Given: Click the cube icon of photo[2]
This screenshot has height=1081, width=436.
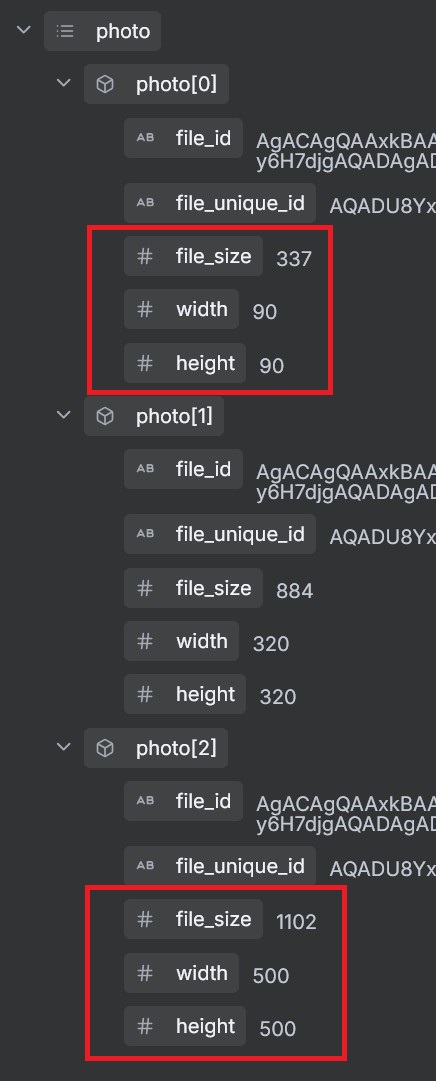Looking at the screenshot, I should click(x=105, y=747).
